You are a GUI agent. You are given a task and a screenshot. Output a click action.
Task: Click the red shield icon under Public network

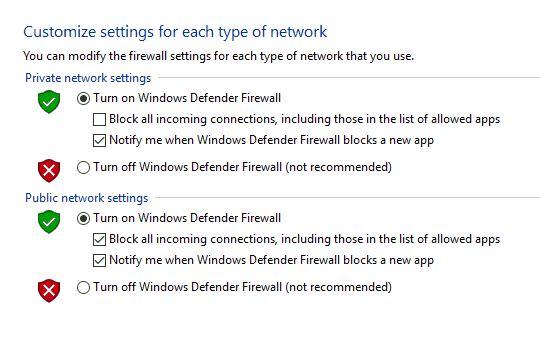(x=49, y=290)
